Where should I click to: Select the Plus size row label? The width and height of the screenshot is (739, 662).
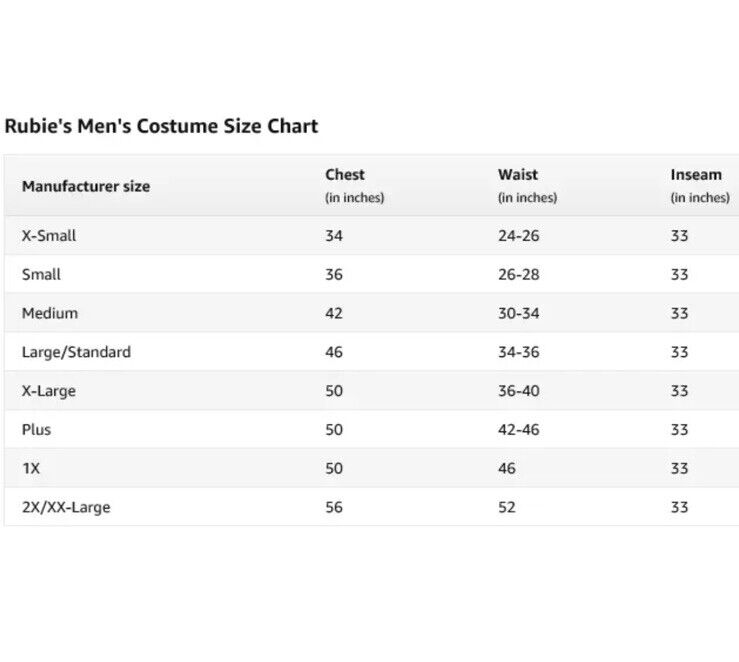coord(36,430)
